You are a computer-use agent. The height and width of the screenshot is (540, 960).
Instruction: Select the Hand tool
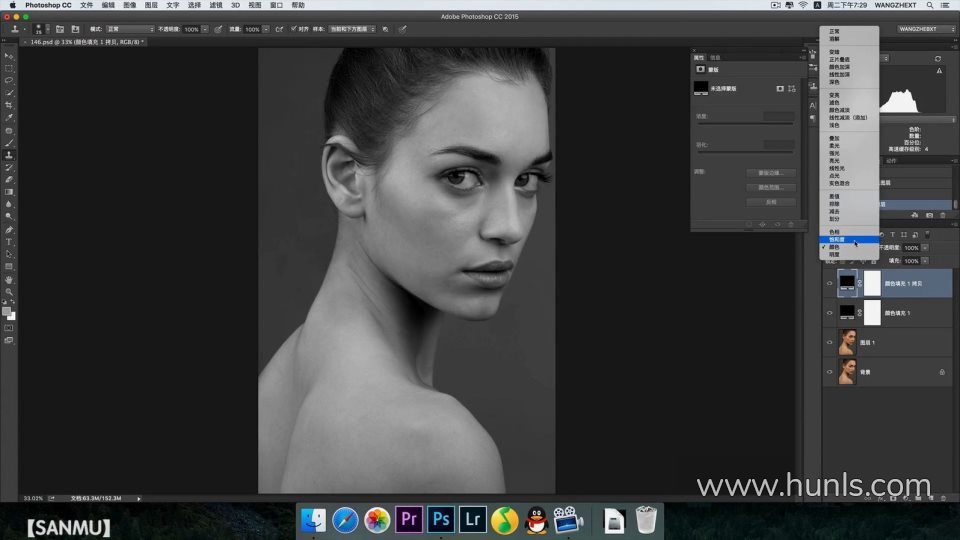coord(9,280)
